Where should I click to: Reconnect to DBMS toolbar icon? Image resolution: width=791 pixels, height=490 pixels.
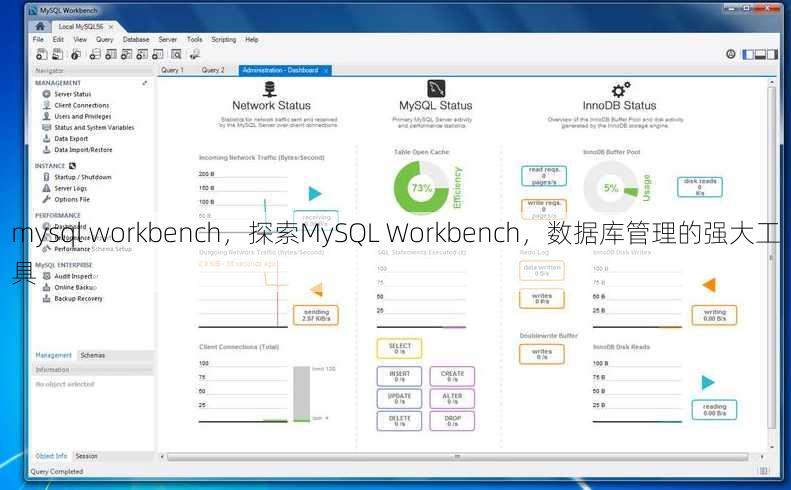pos(195,54)
